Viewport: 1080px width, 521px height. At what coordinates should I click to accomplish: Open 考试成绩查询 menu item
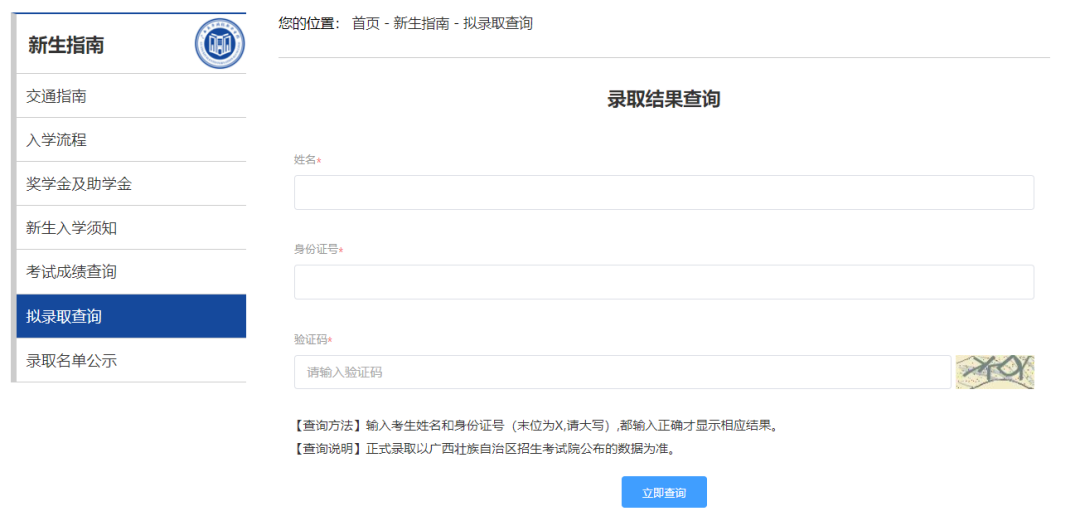coord(131,272)
